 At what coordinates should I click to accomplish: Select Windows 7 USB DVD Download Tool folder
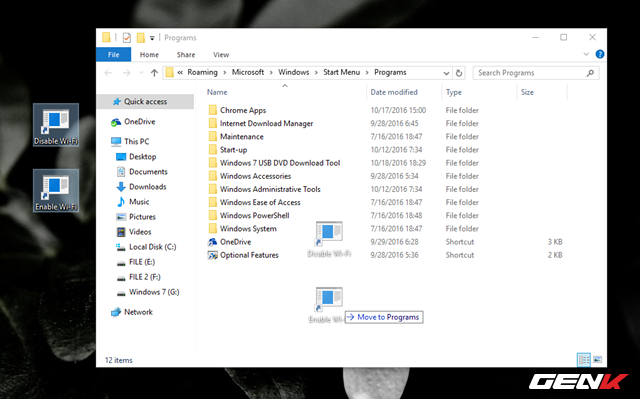(280, 163)
